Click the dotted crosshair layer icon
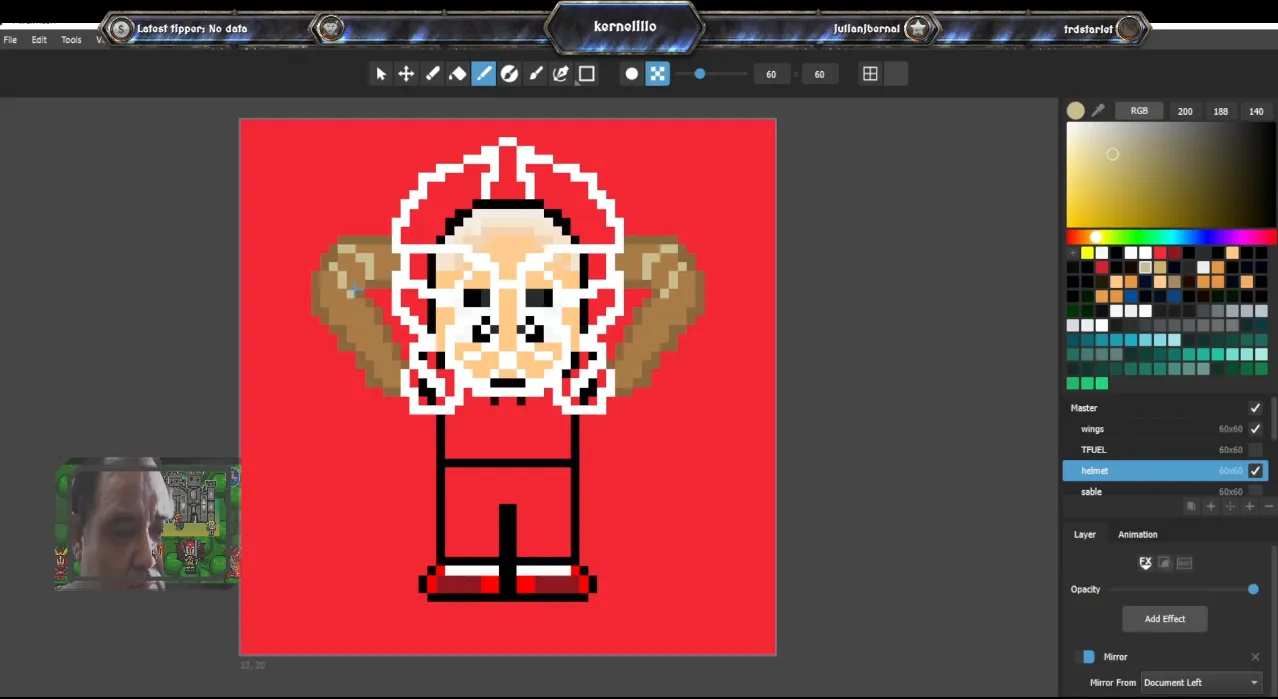This screenshot has width=1278, height=699. [x=1230, y=507]
